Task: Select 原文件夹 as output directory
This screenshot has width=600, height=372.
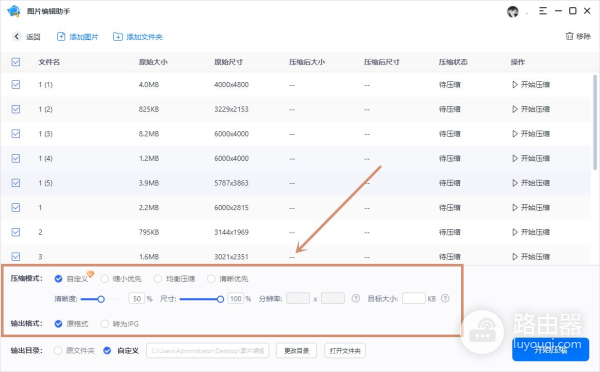Action: 58,351
